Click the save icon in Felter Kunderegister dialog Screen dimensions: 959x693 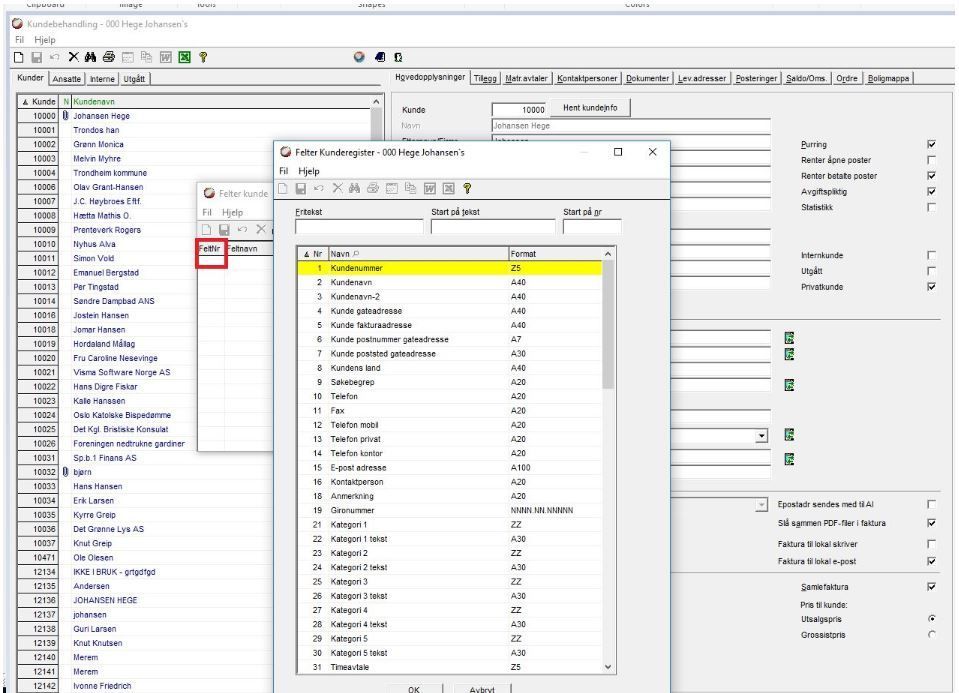click(x=300, y=188)
